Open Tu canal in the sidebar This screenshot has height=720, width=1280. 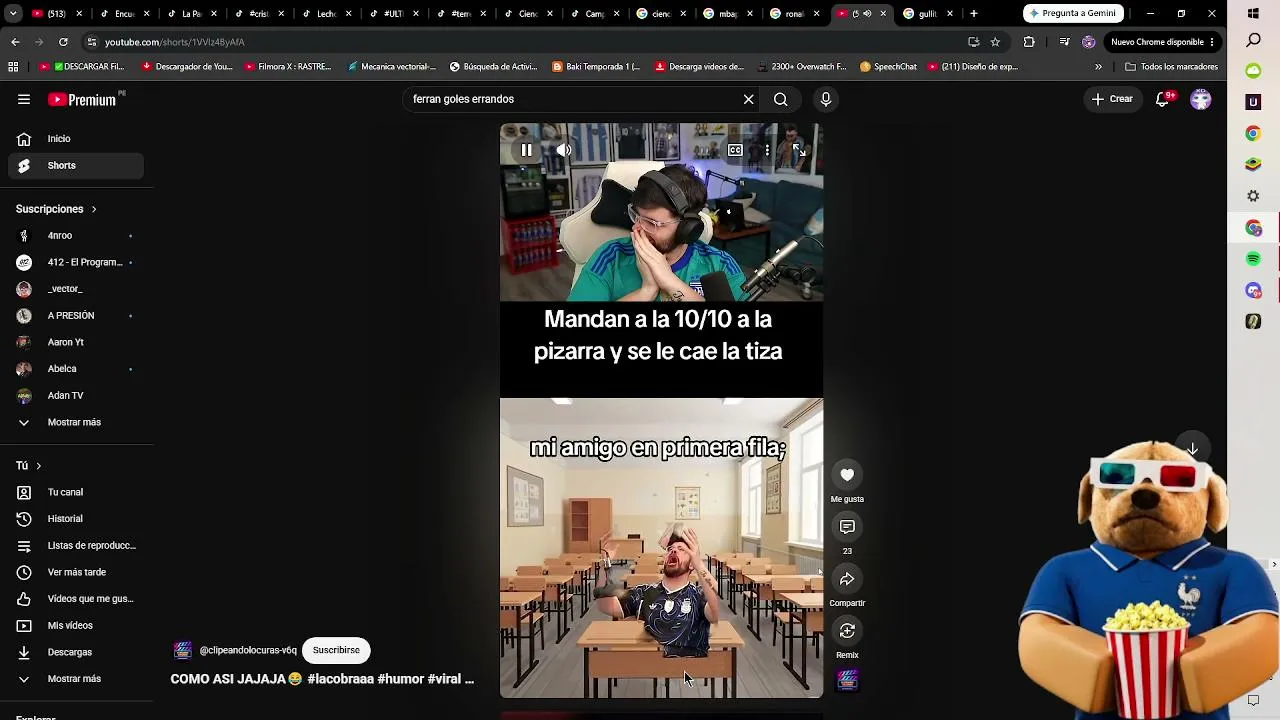[x=76, y=492]
